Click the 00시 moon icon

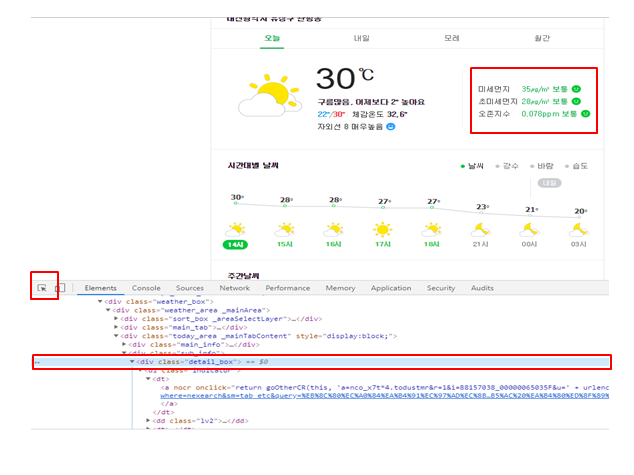pos(529,230)
